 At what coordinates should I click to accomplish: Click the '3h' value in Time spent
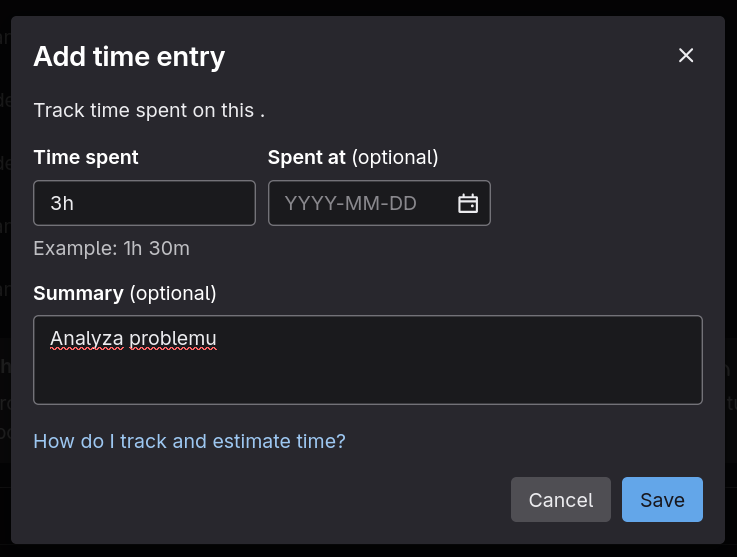(x=62, y=204)
